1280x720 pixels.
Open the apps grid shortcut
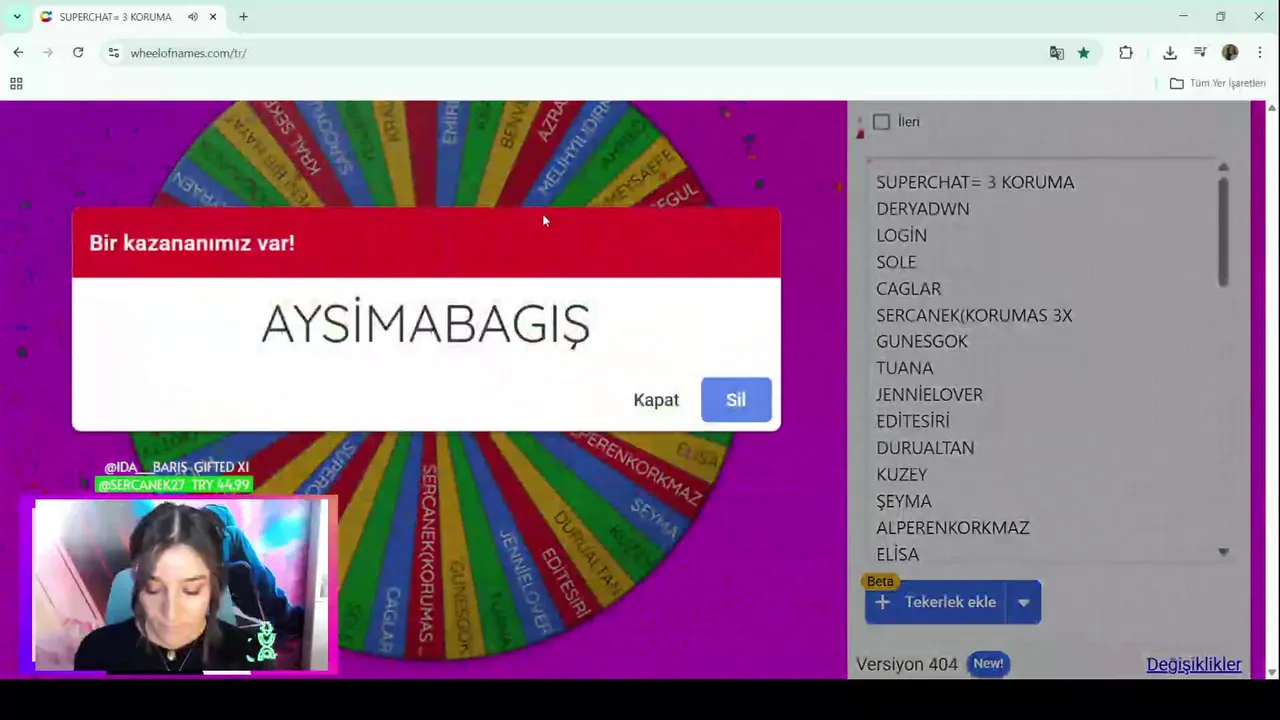coord(16,84)
